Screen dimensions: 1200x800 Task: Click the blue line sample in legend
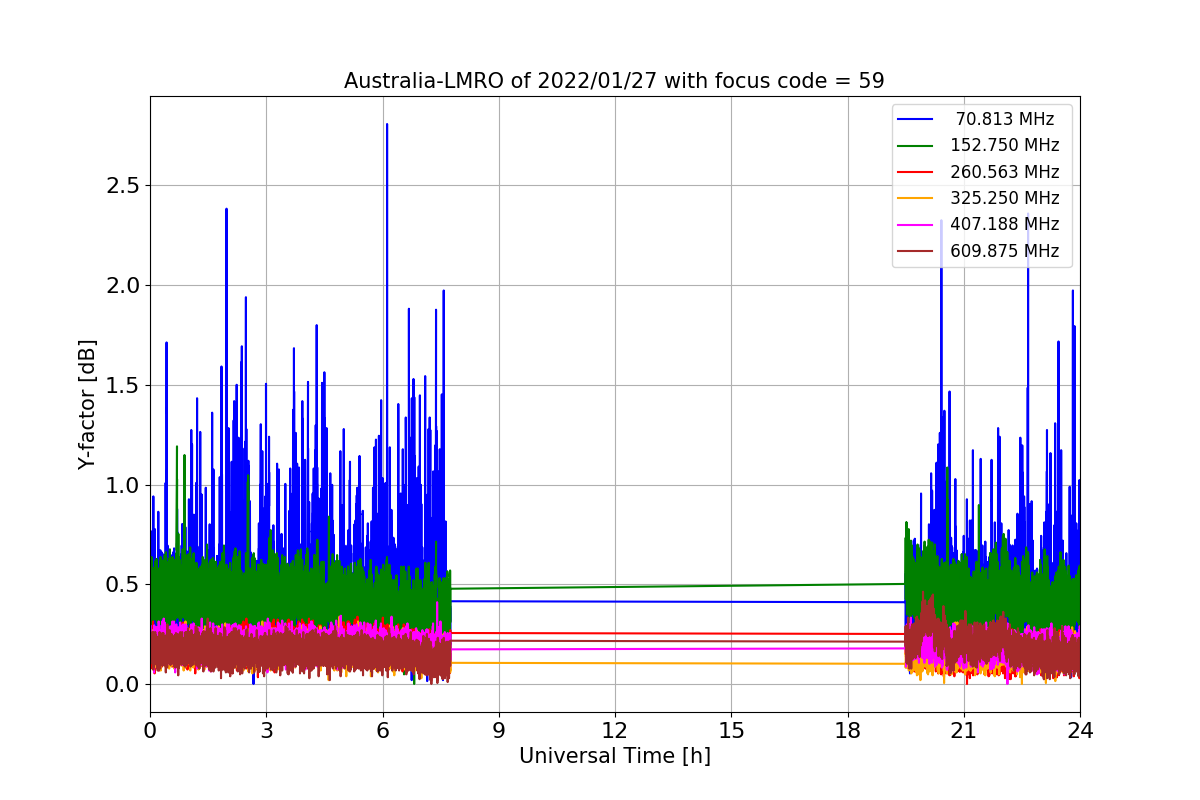[x=917, y=119]
